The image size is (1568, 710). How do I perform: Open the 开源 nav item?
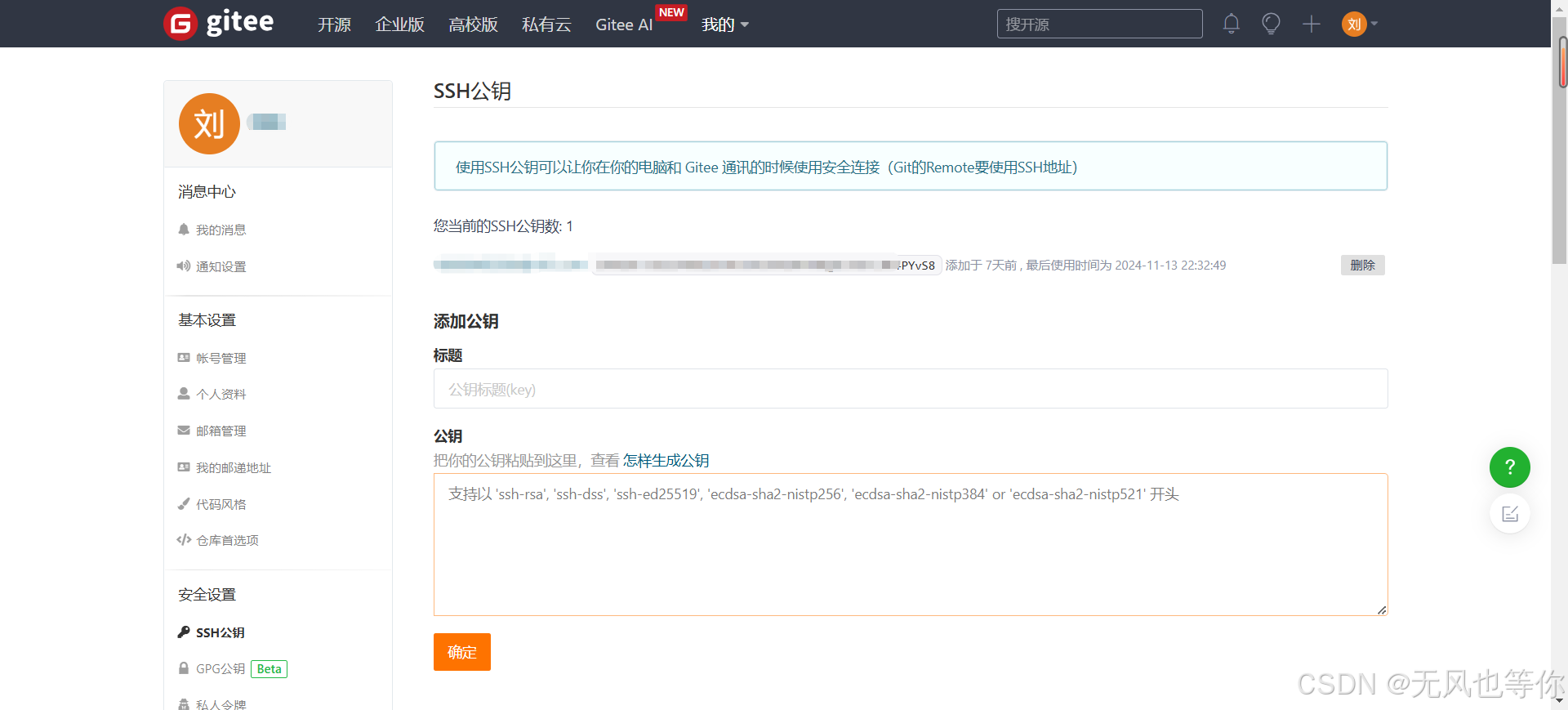(334, 25)
